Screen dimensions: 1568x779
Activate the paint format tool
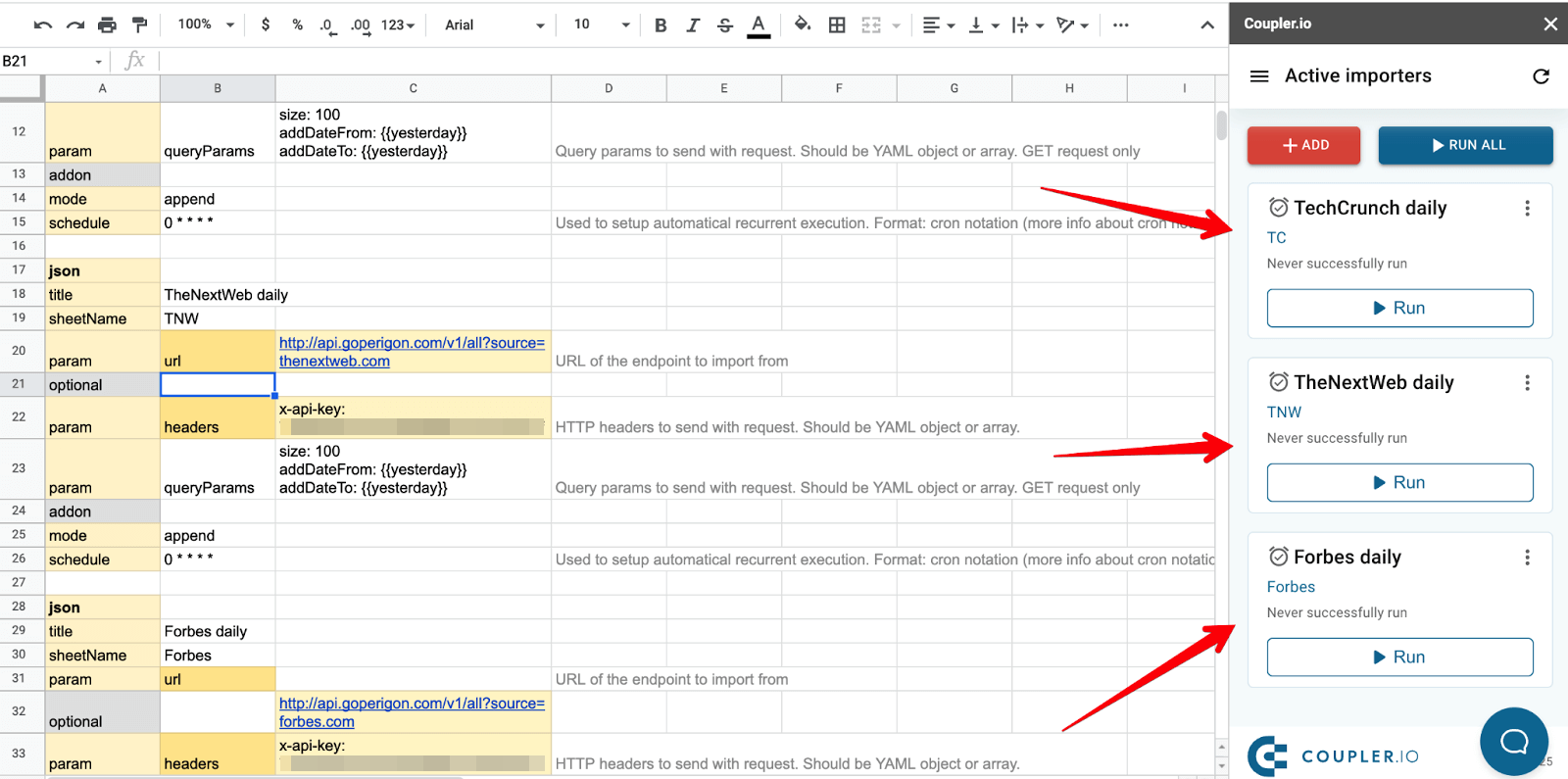[139, 25]
